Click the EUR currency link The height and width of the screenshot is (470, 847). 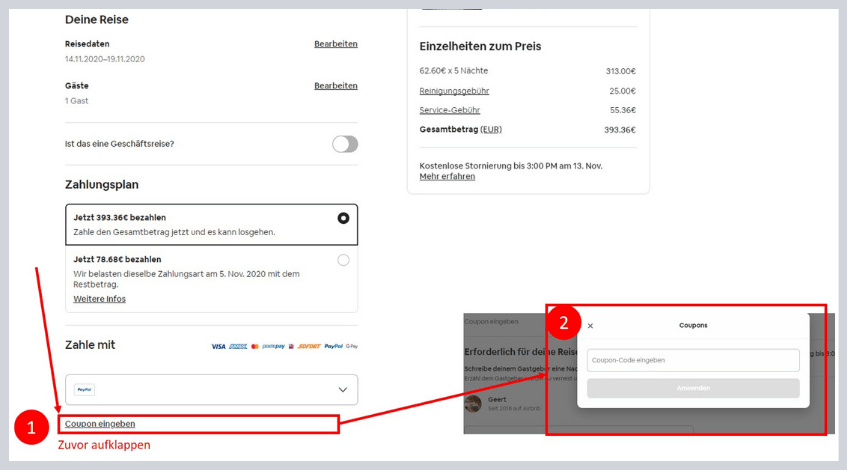(x=491, y=130)
